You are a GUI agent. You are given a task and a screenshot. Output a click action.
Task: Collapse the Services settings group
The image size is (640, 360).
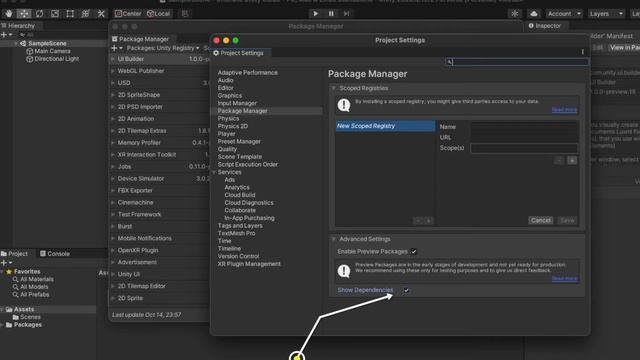point(214,172)
